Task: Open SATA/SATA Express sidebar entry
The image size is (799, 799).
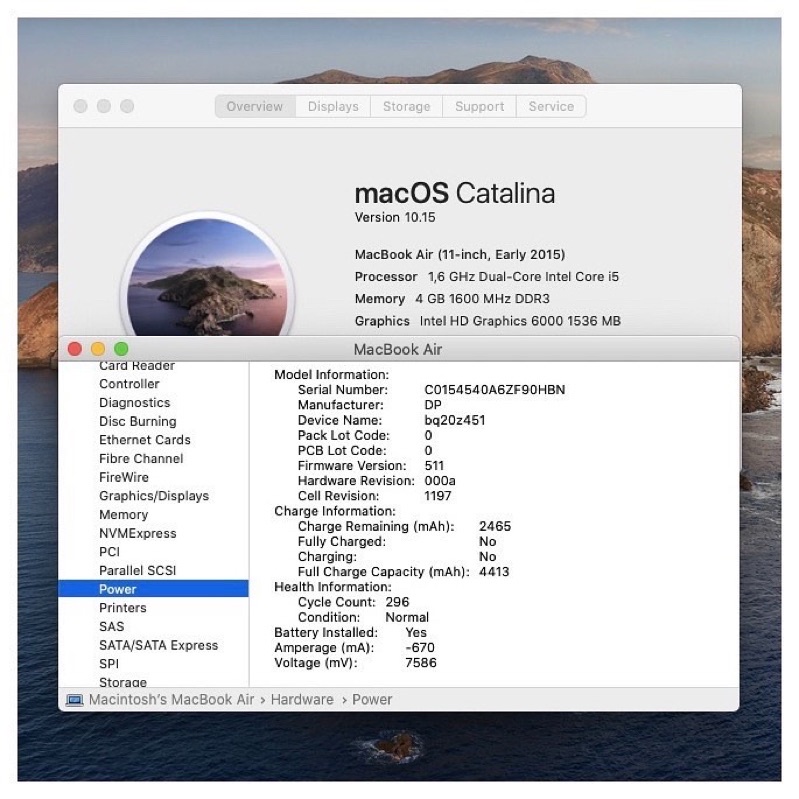Action: coord(158,645)
